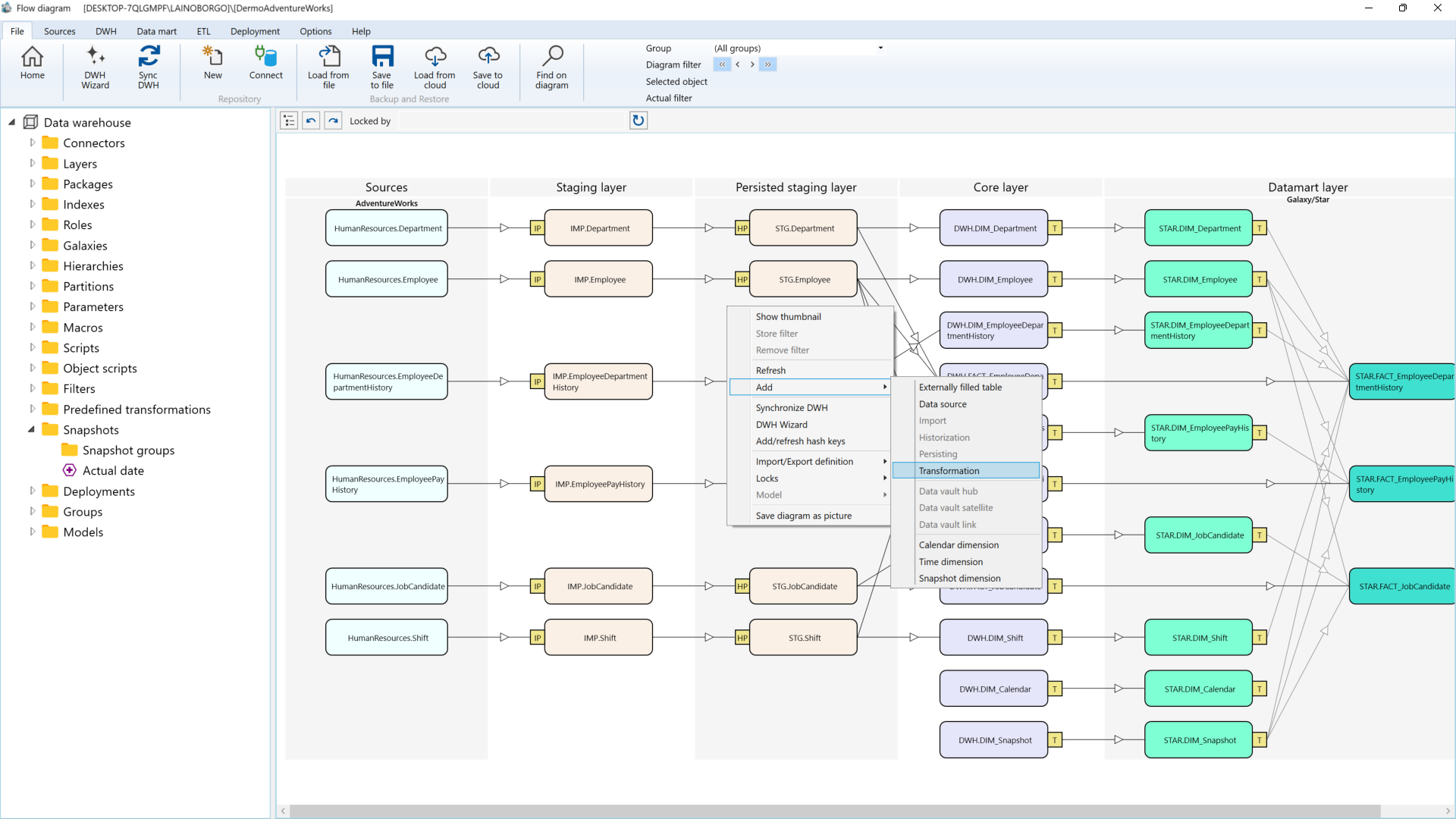
Task: Open the Locks submenu
Action: [810, 479]
